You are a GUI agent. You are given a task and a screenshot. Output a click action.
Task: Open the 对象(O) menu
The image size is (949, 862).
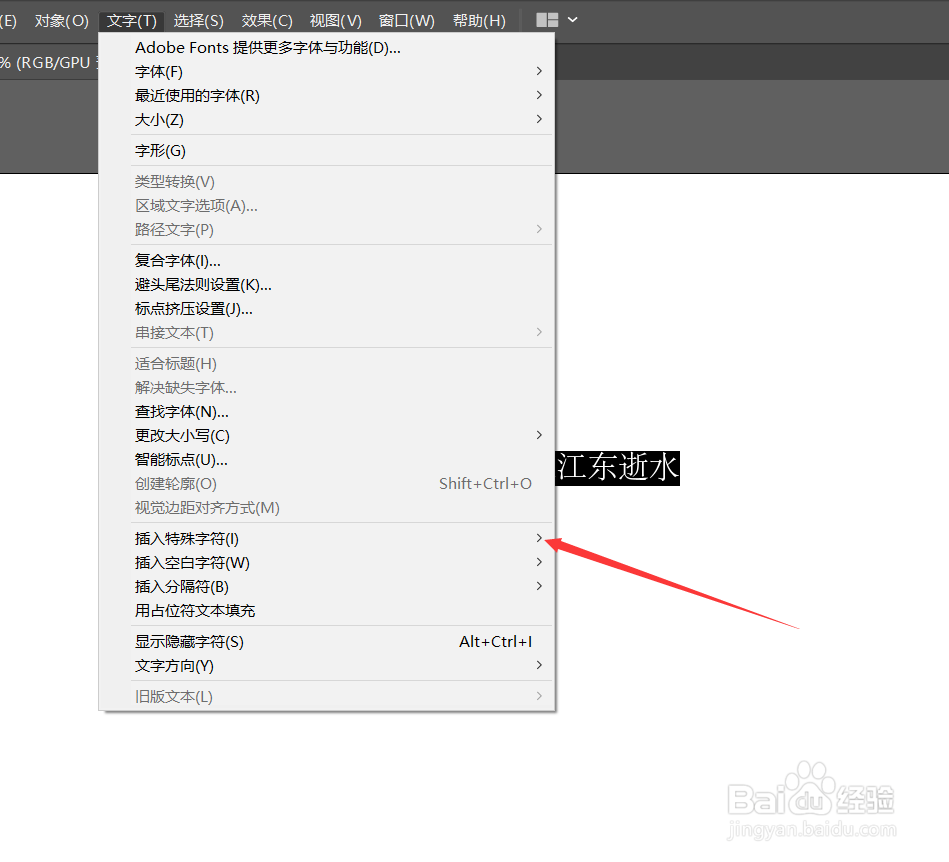(x=62, y=21)
